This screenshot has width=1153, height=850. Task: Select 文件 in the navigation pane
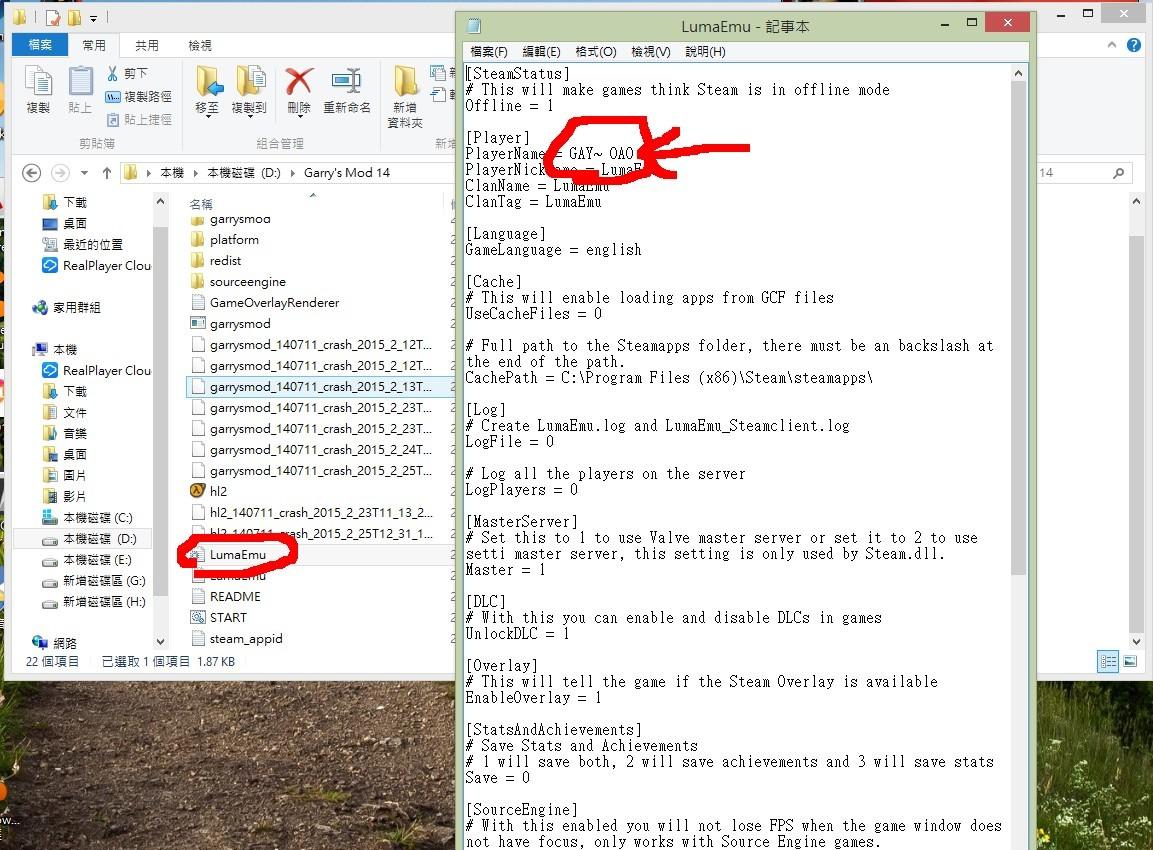coord(65,412)
